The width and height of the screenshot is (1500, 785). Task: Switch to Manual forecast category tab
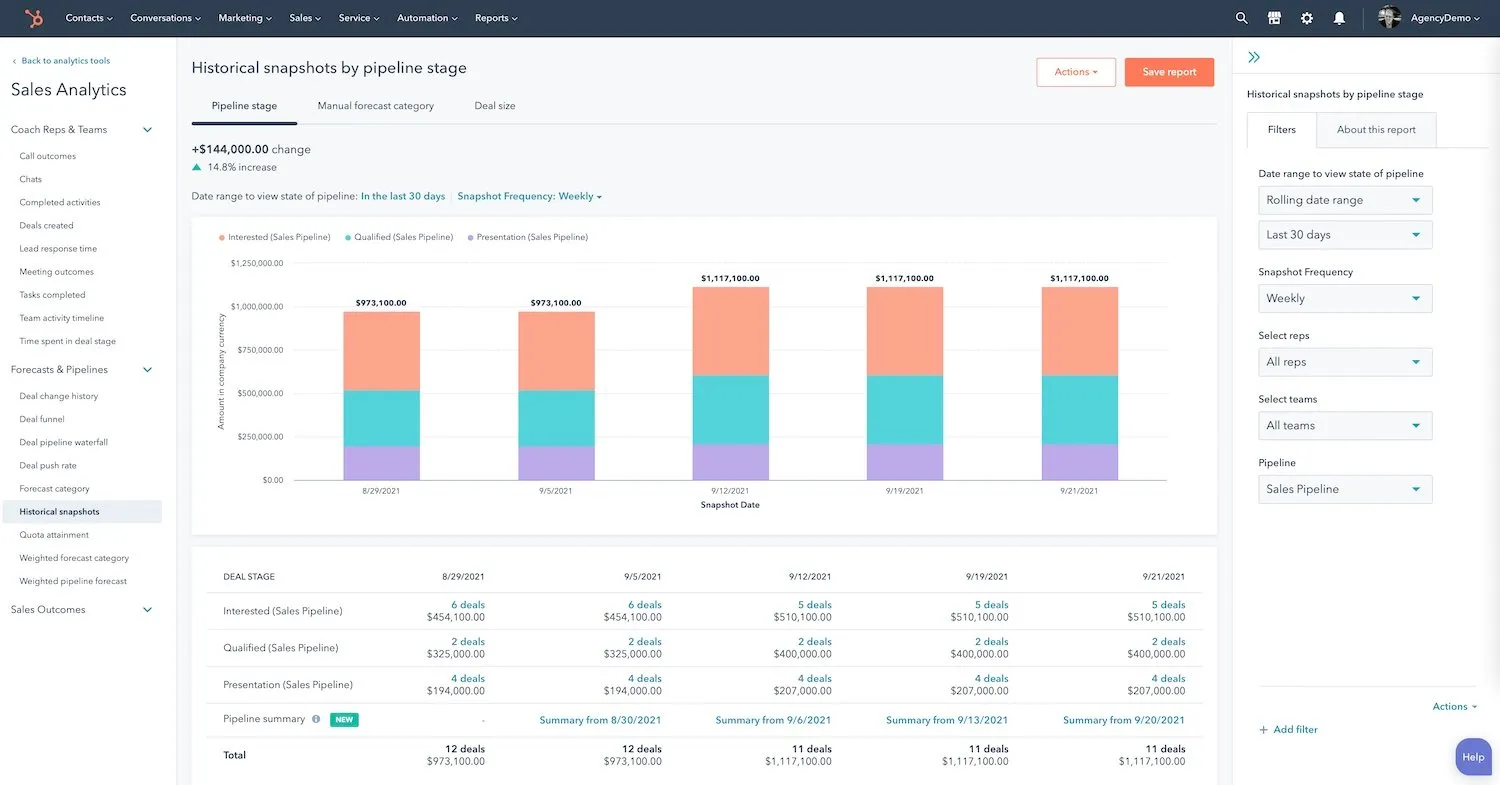click(375, 106)
